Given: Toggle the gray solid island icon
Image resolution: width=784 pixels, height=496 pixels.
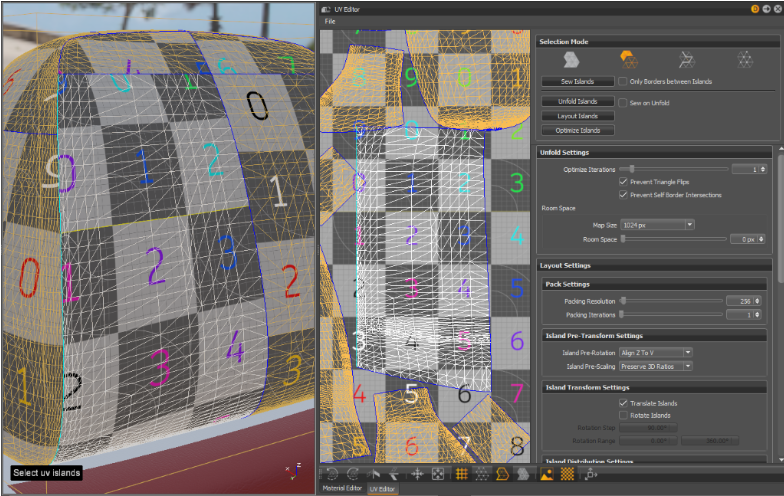Looking at the screenshot, I should click(523, 474).
